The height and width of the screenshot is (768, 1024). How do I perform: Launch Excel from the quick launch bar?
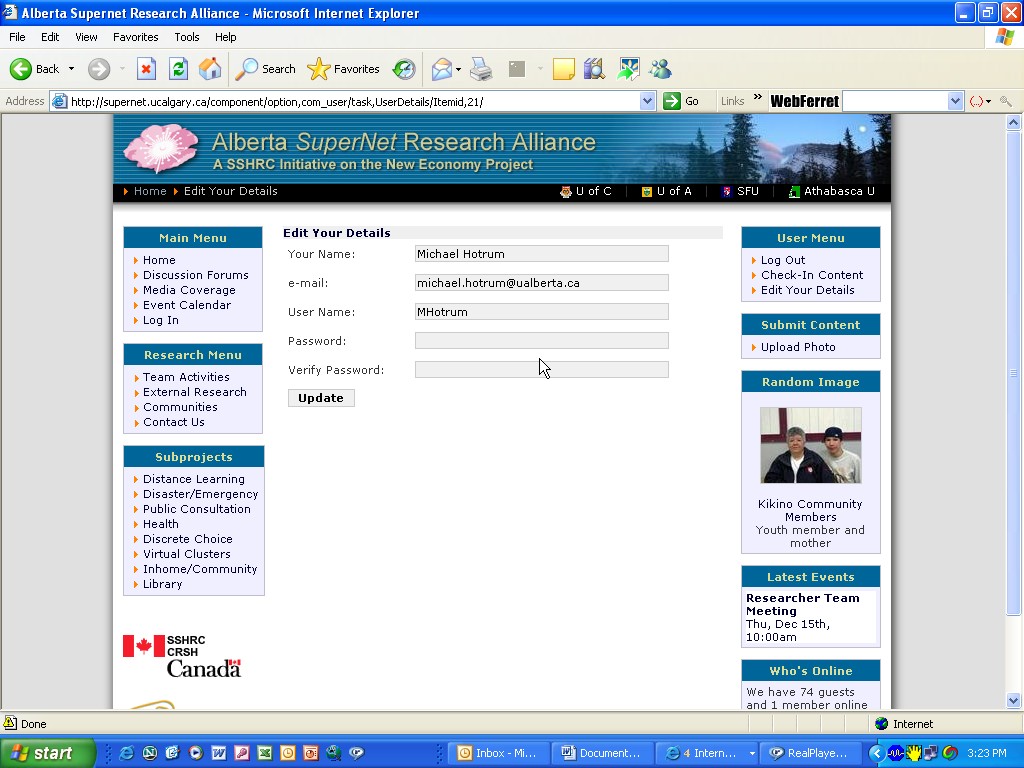[264, 753]
